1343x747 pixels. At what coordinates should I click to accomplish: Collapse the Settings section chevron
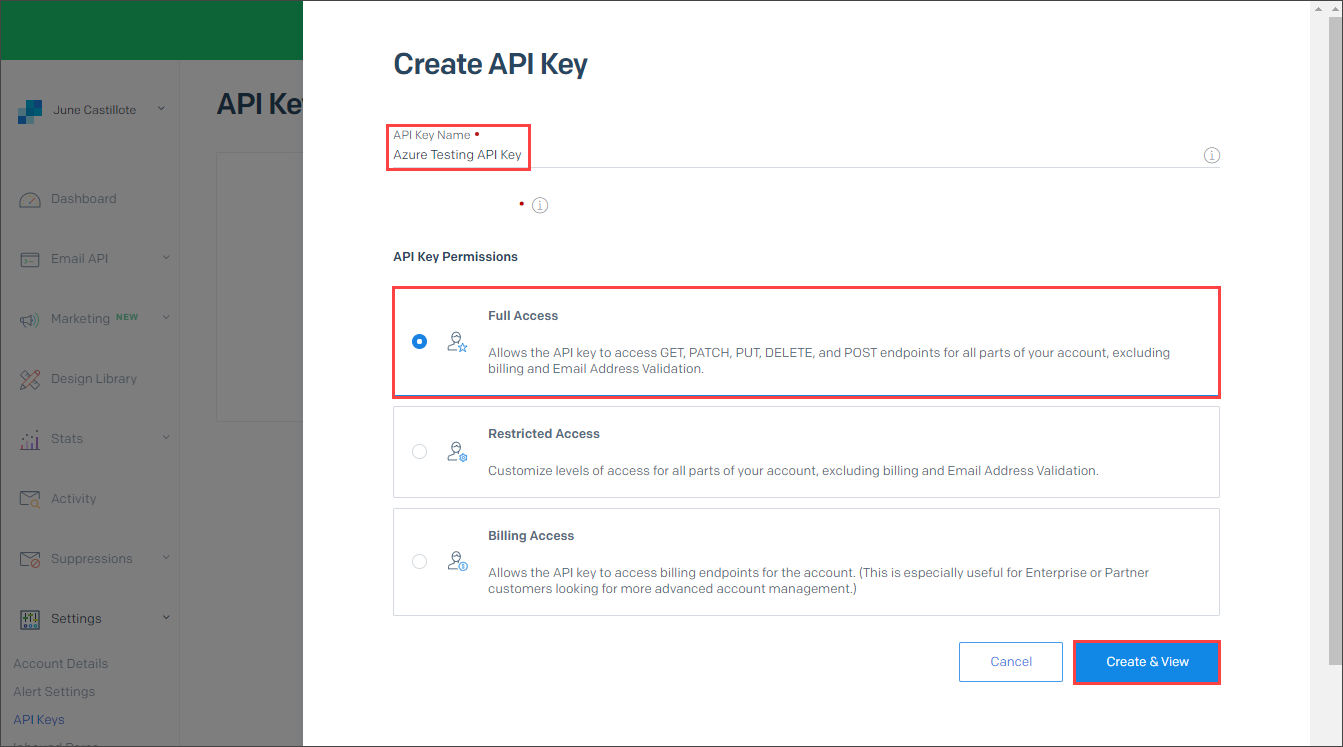tap(165, 618)
